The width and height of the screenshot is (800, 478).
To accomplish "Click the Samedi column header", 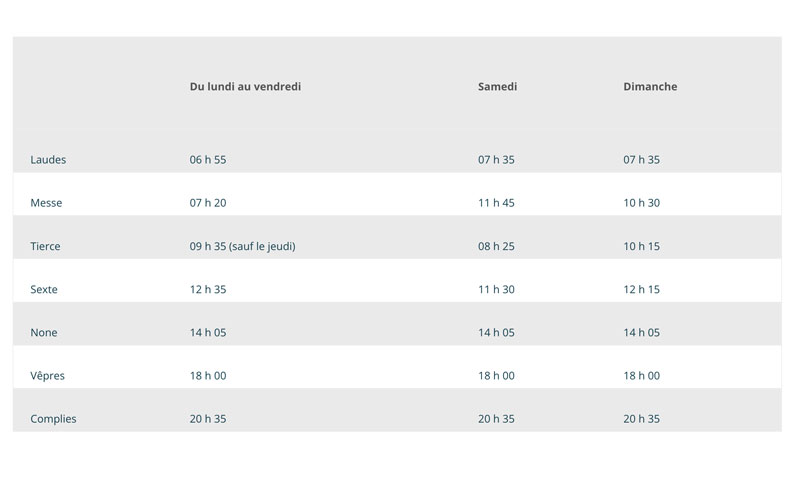I will click(x=497, y=87).
